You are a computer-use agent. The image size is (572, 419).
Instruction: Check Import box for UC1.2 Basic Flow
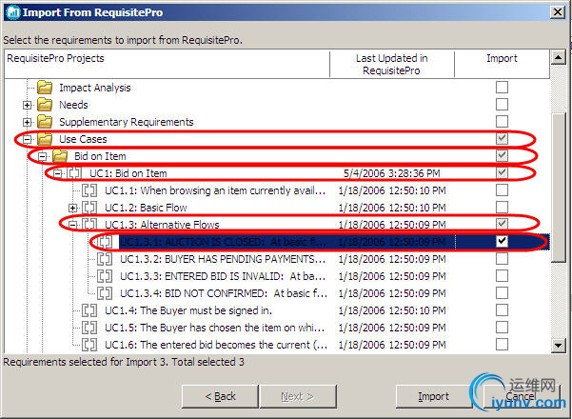[x=502, y=207]
